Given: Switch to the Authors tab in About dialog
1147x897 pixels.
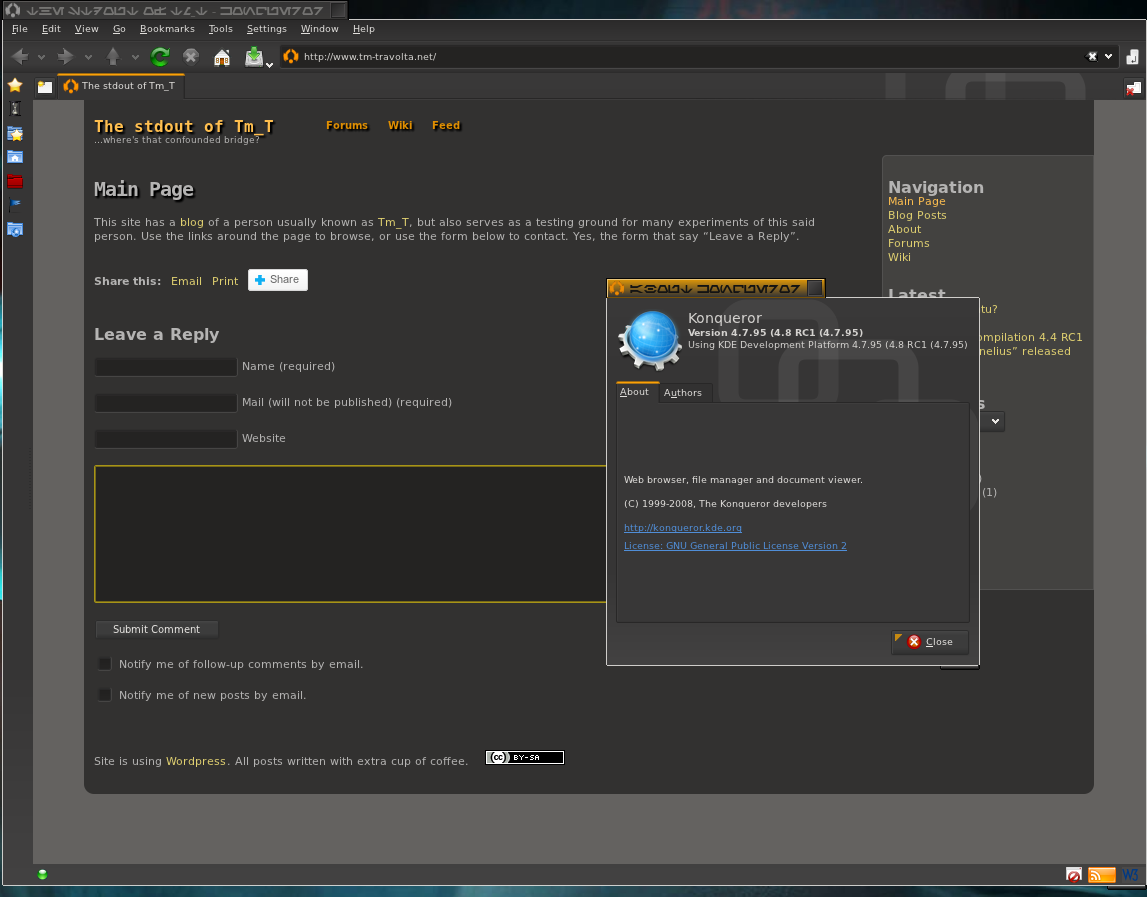Looking at the screenshot, I should point(683,393).
